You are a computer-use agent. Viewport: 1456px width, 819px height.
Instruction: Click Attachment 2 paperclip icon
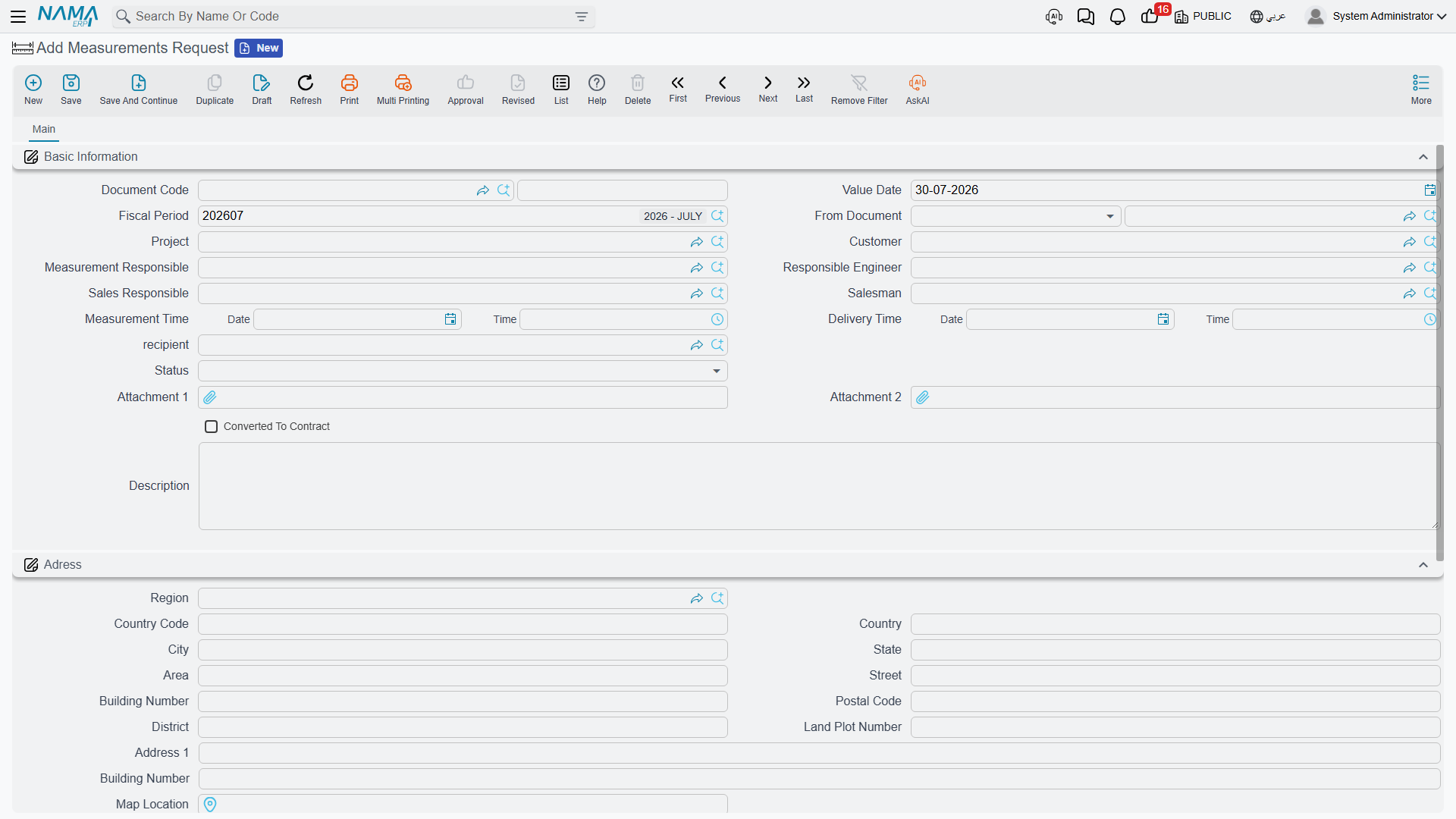point(923,397)
